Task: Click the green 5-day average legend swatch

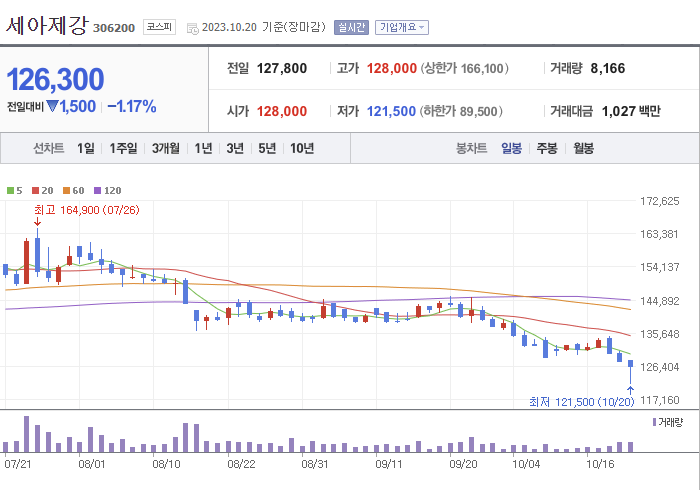Action: [x=10, y=191]
